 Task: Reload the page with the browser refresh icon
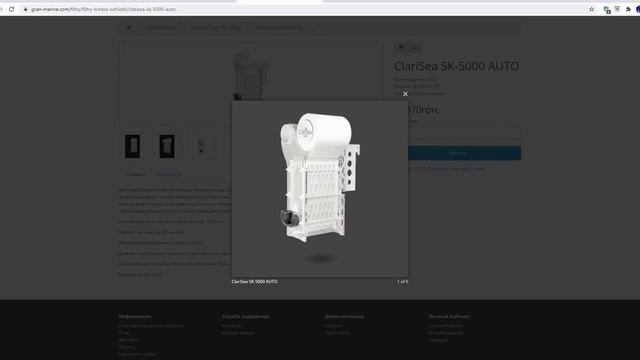(x=11, y=9)
